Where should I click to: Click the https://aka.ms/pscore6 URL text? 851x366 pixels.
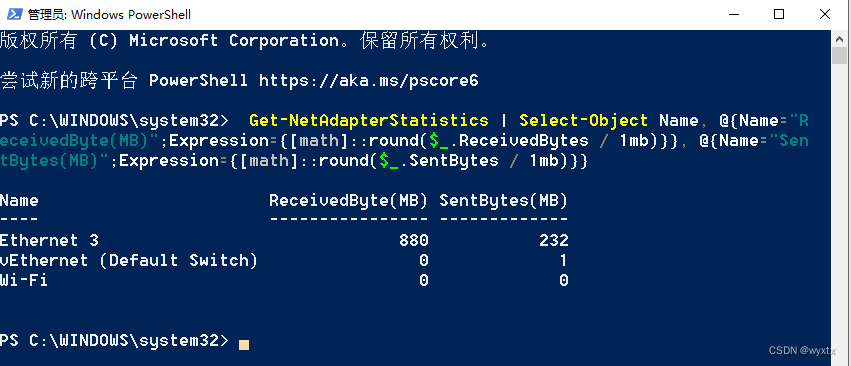369,81
